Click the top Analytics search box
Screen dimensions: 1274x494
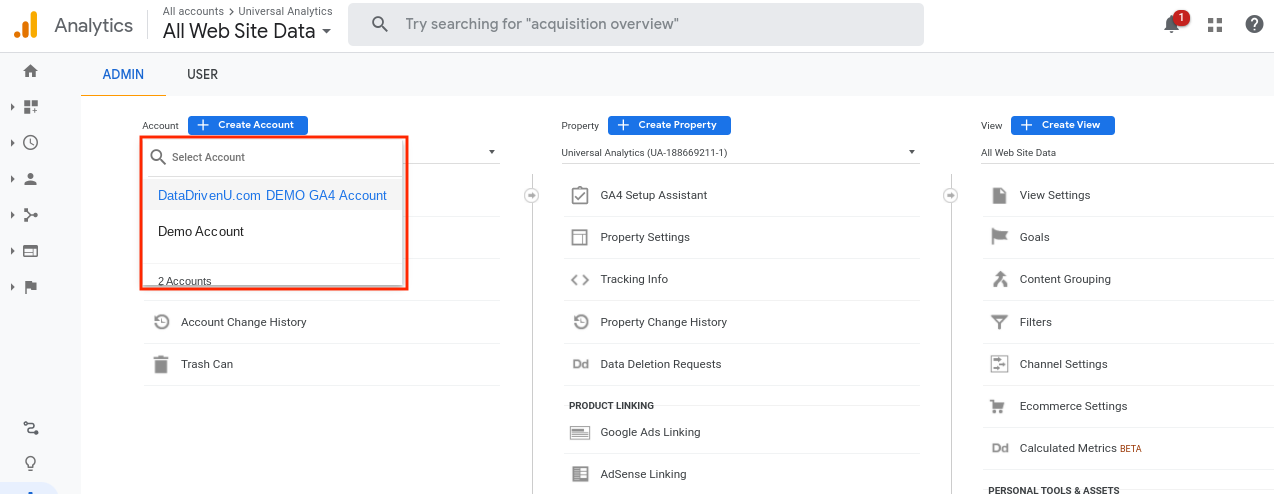pos(636,24)
